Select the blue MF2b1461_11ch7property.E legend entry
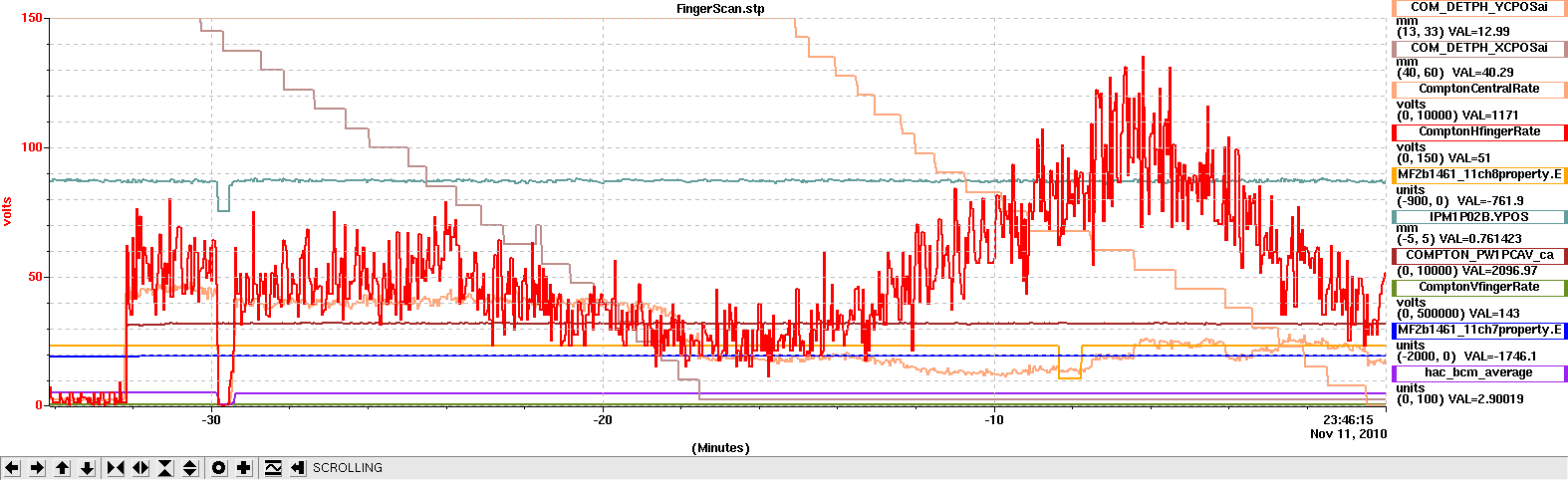The image size is (1568, 480). 1479,330
